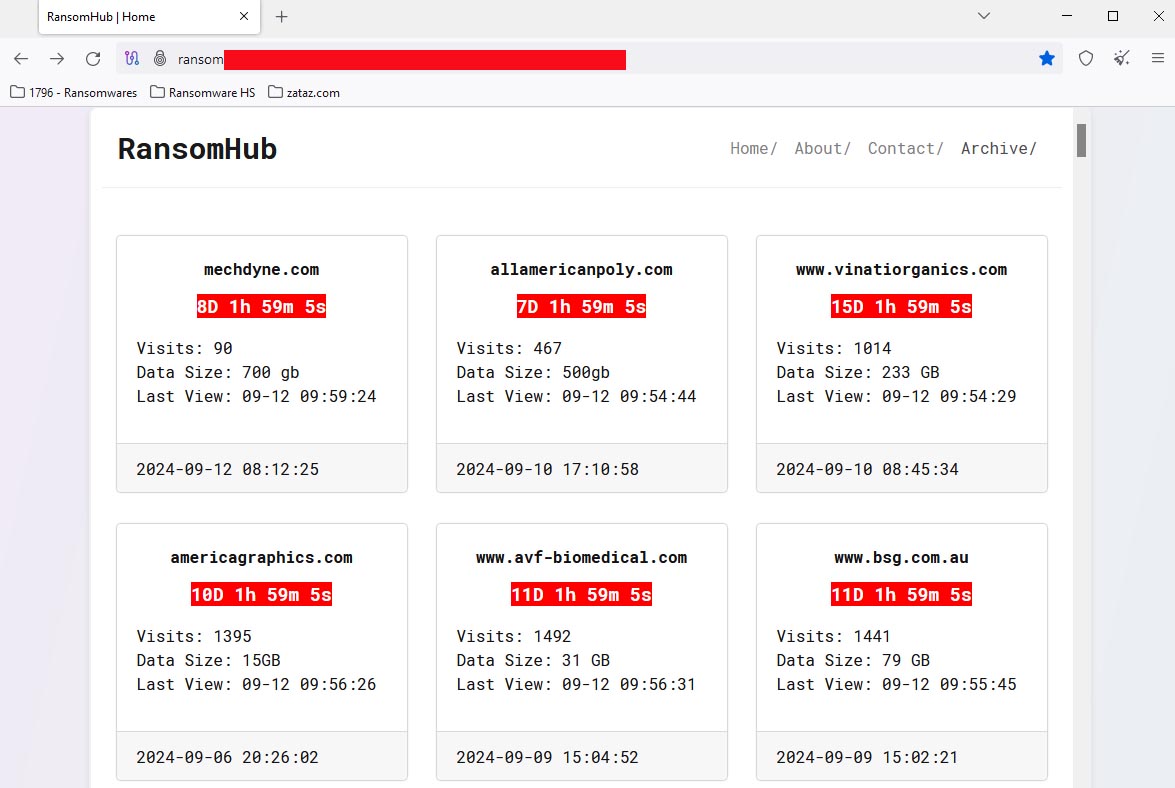Click the Visits: 467 text
1175x788 pixels.
pos(510,348)
